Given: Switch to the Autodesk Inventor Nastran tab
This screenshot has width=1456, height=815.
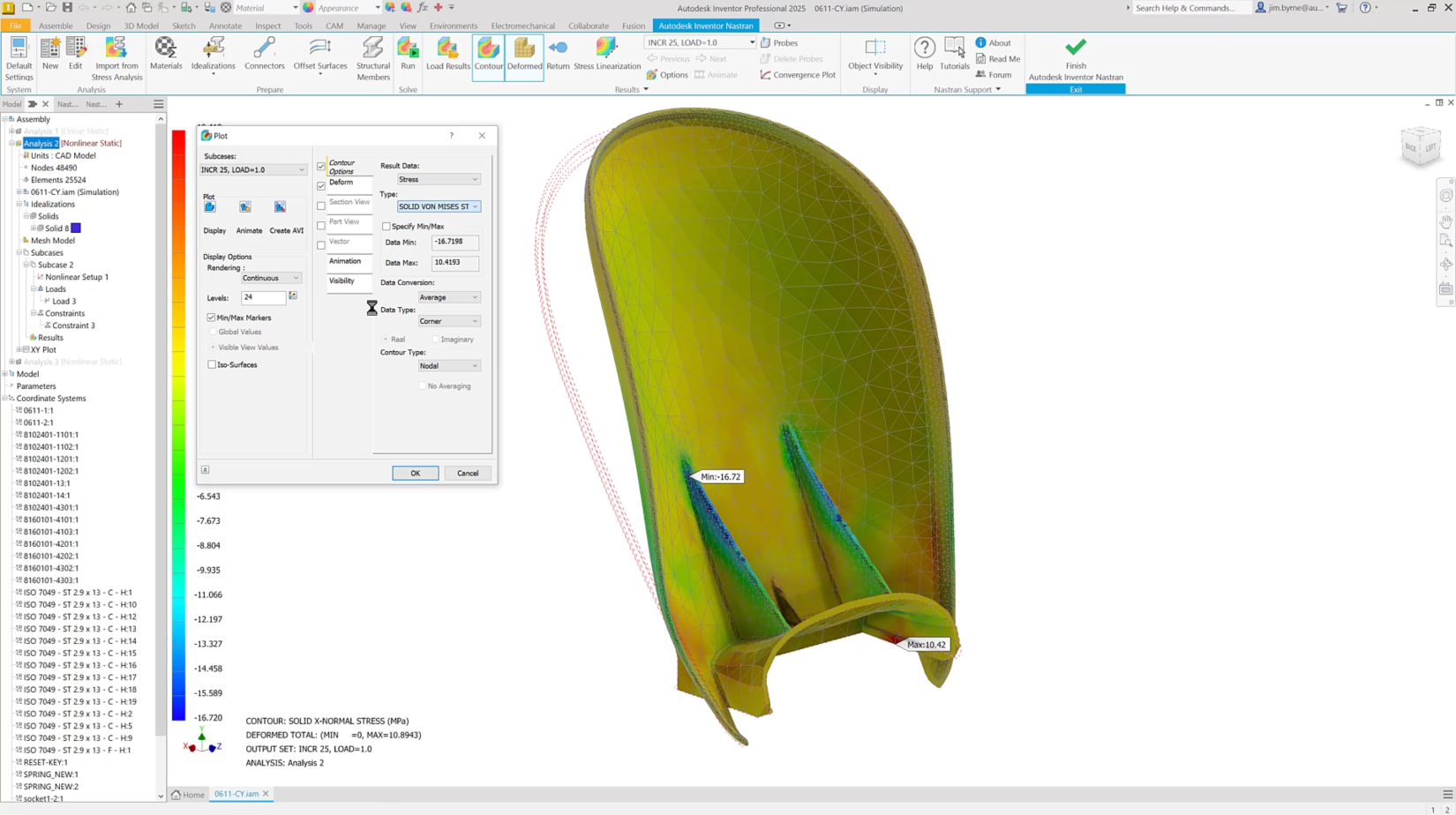Looking at the screenshot, I should coord(705,26).
